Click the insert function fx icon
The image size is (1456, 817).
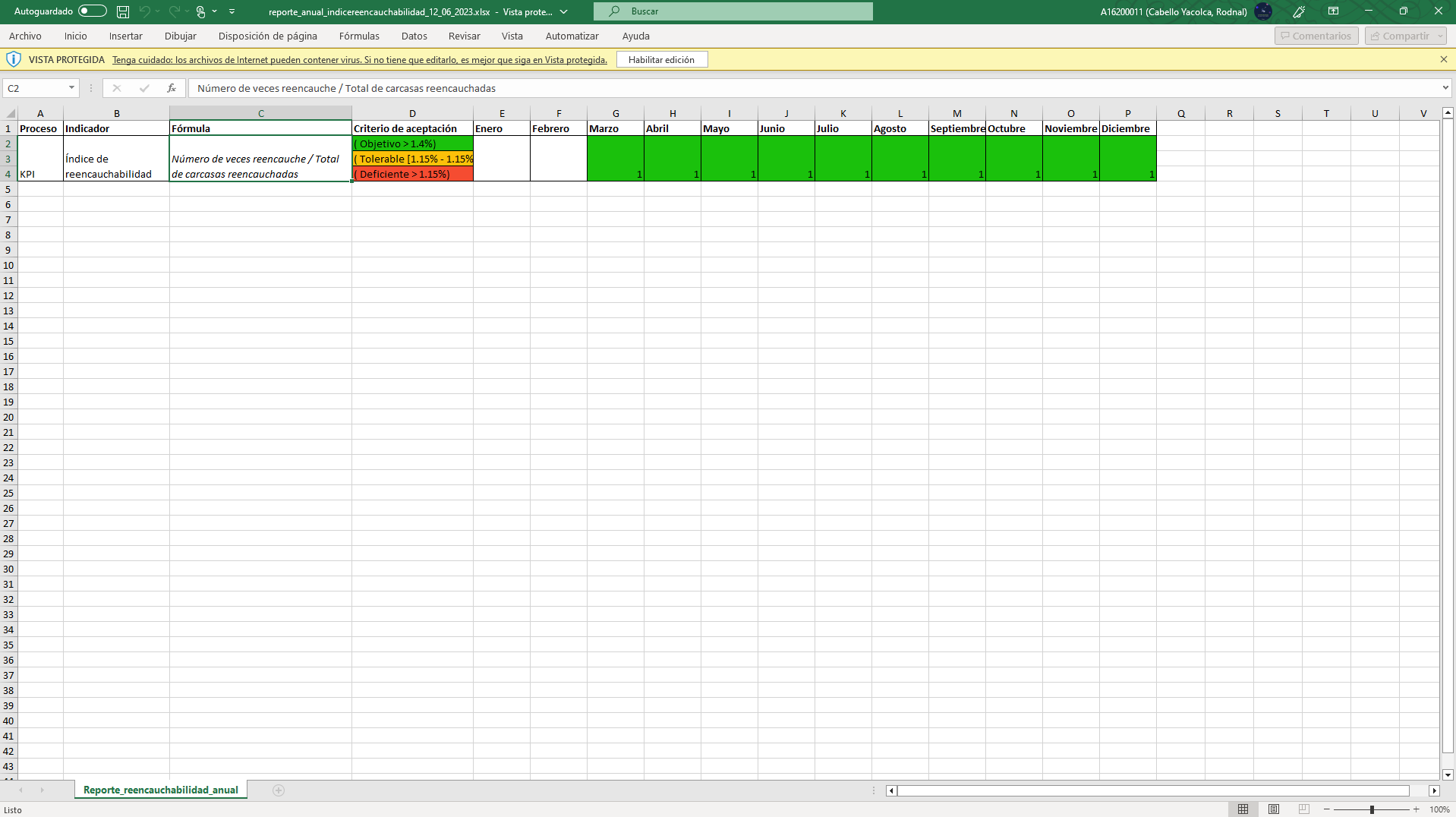point(172,88)
